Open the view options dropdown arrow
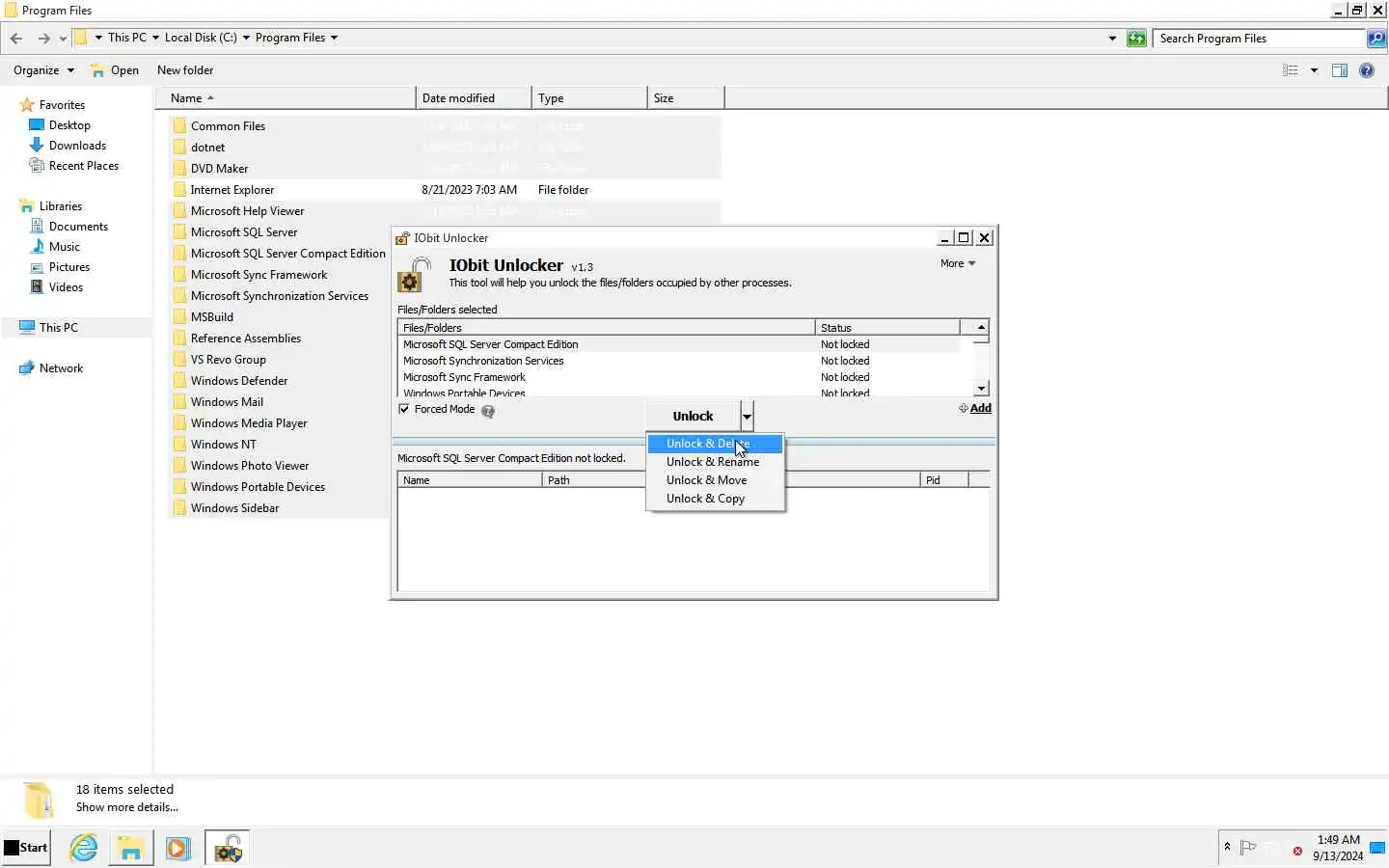This screenshot has height=868, width=1389. [1314, 70]
